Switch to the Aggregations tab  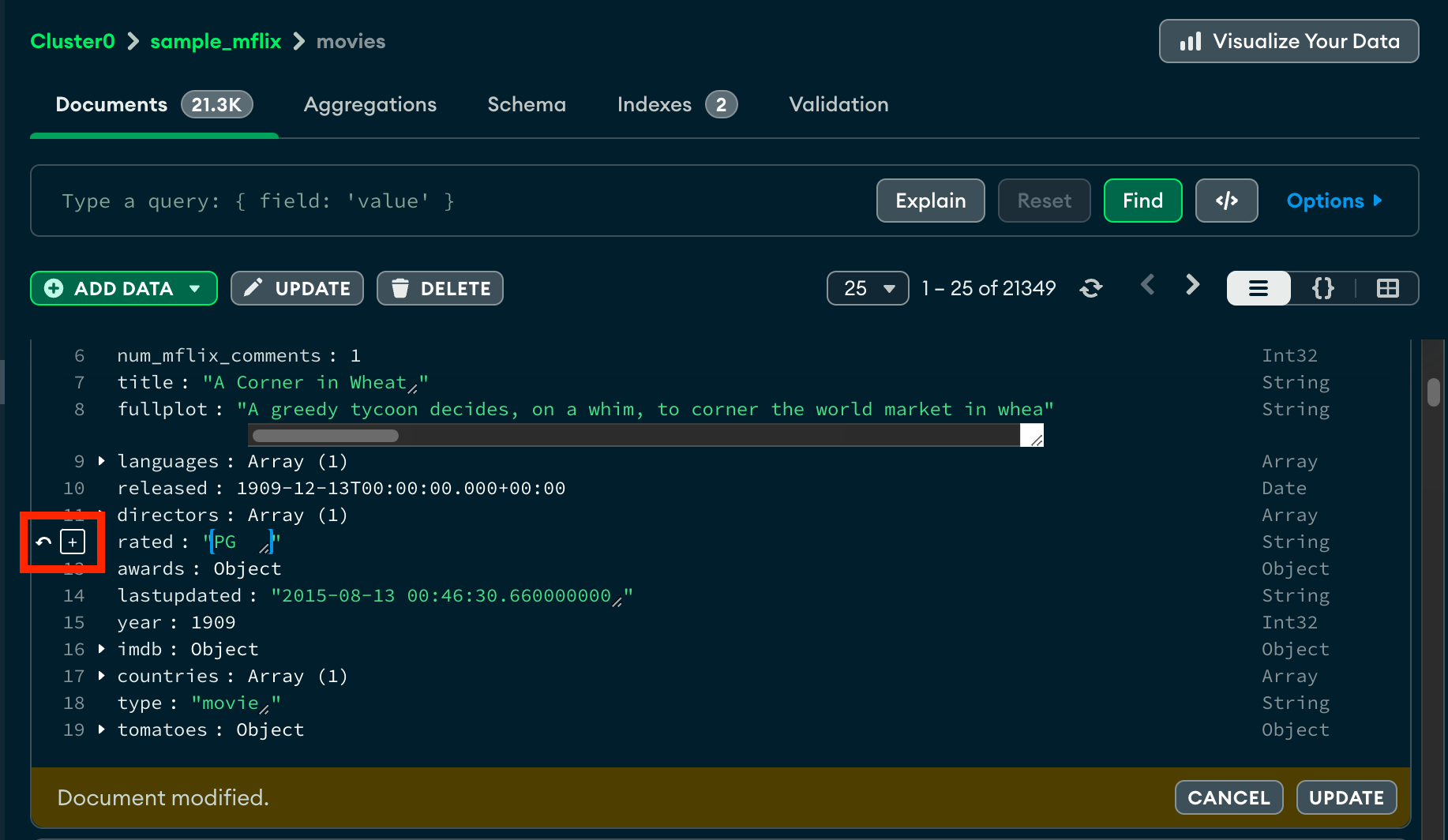coord(370,104)
